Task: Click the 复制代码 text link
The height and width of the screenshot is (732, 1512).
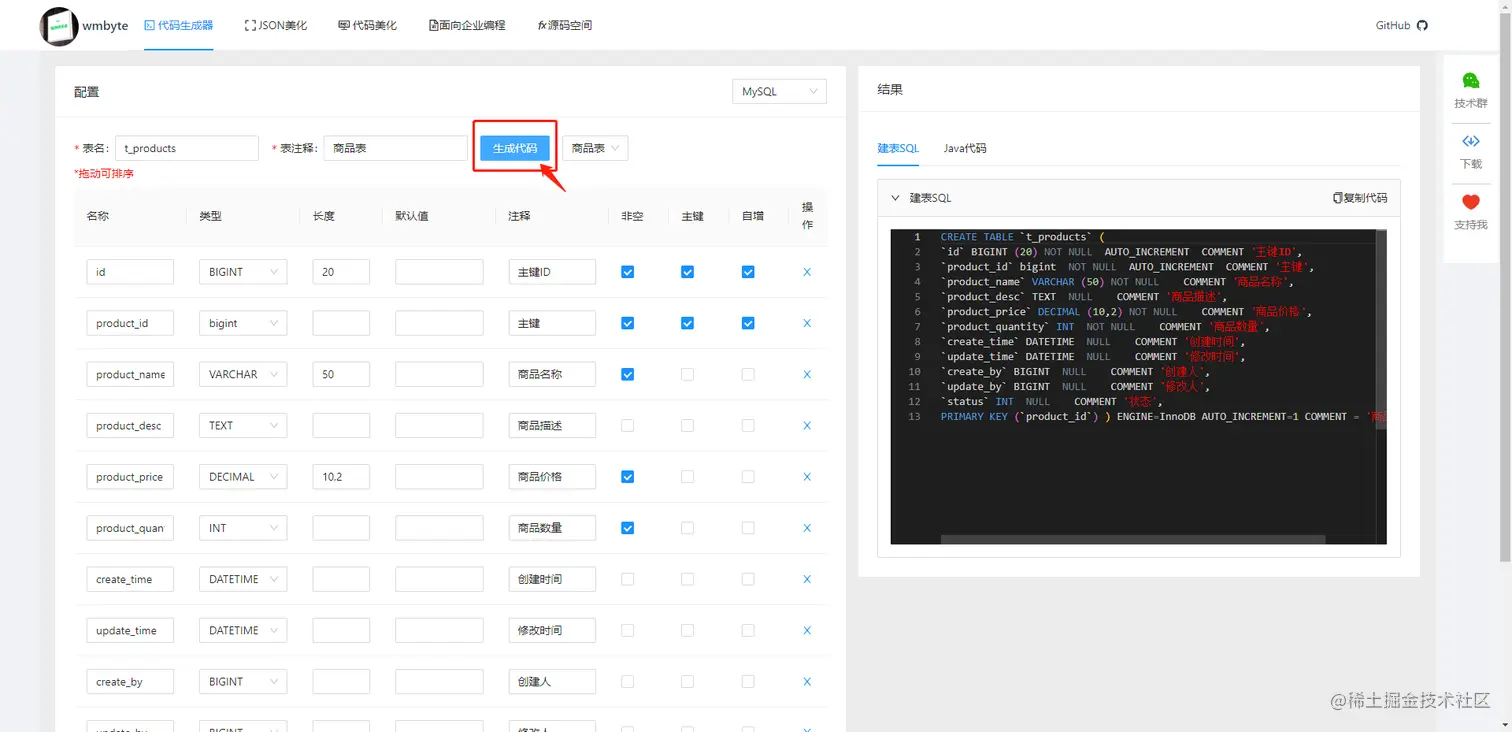Action: click(1365, 198)
